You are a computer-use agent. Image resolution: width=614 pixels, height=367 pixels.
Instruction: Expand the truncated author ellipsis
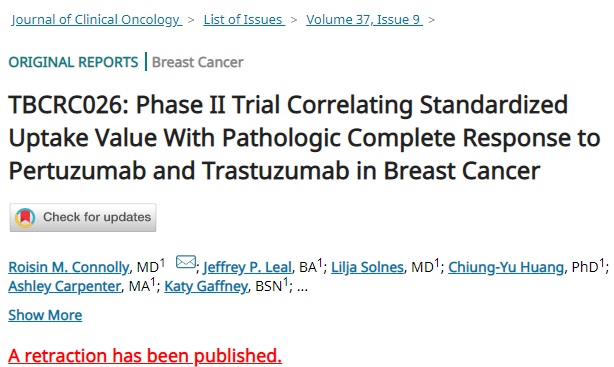[x=302, y=287]
